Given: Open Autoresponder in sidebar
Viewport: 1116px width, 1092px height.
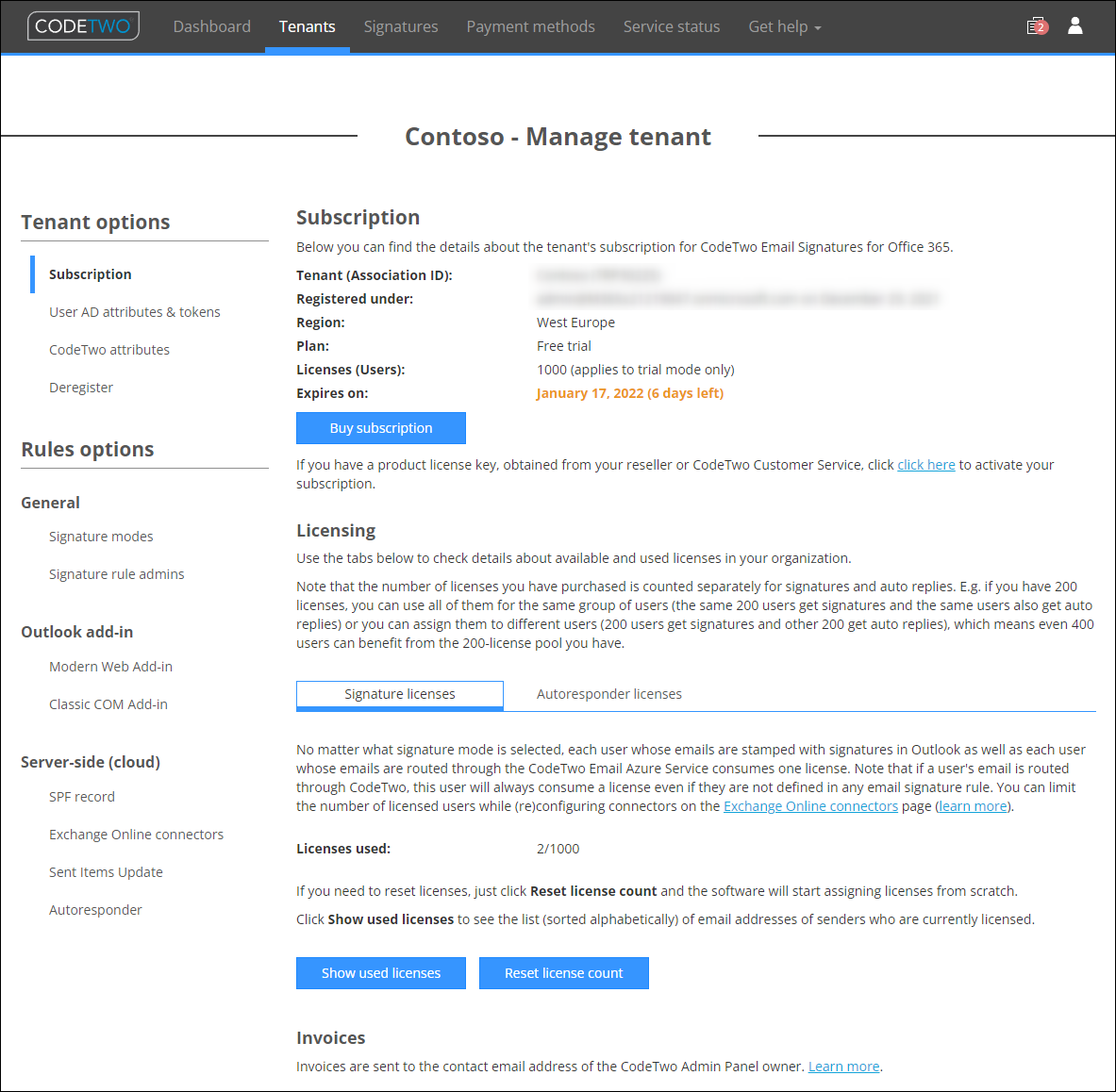Looking at the screenshot, I should 95,910.
